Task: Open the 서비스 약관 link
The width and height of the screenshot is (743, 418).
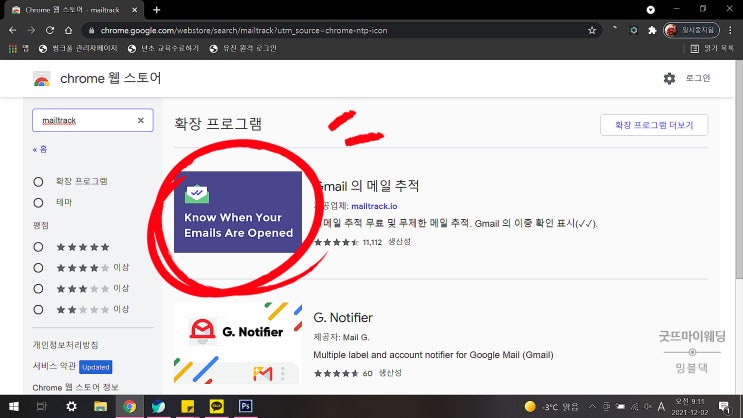Action: pyautogui.click(x=54, y=366)
